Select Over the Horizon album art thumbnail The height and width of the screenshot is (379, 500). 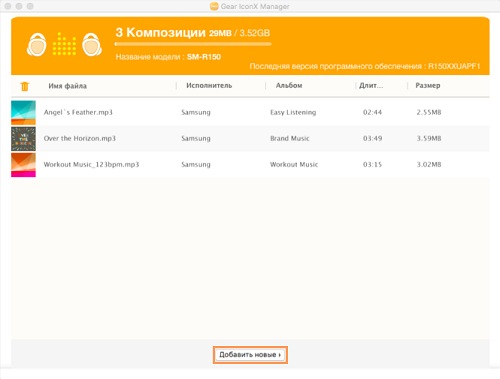point(23,139)
